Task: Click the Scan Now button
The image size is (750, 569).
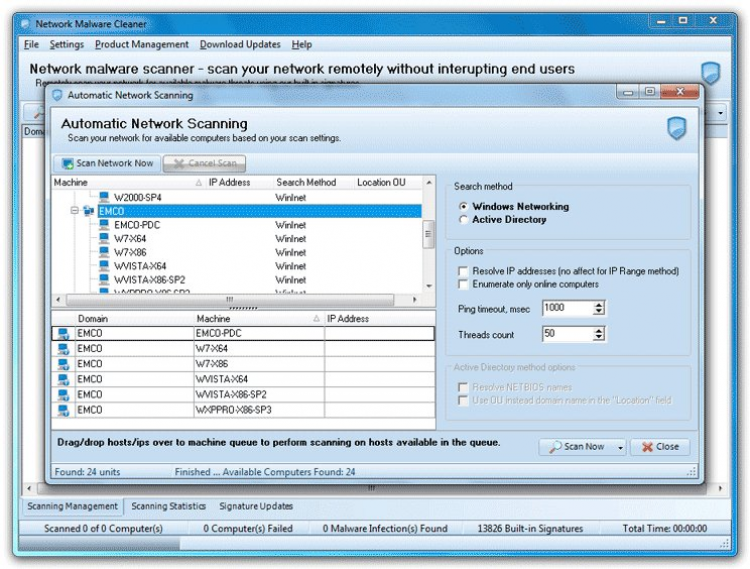Action: coord(577,447)
